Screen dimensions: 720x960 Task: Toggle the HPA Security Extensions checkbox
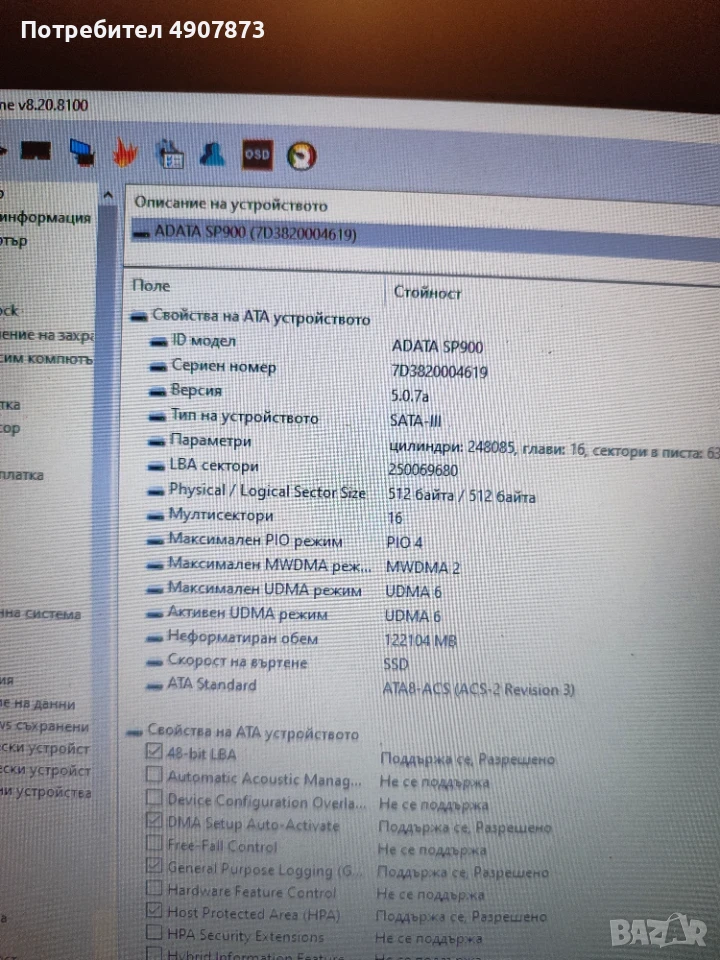tap(154, 932)
